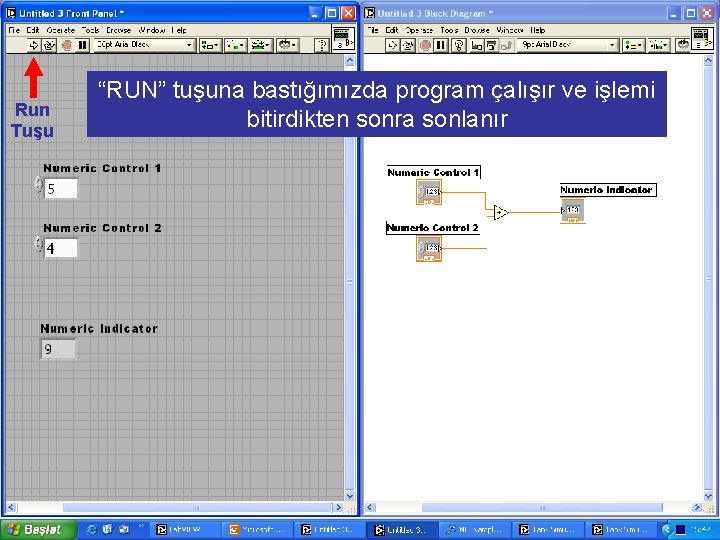Open the Block Diagram text font dropdown

(x=568, y=45)
